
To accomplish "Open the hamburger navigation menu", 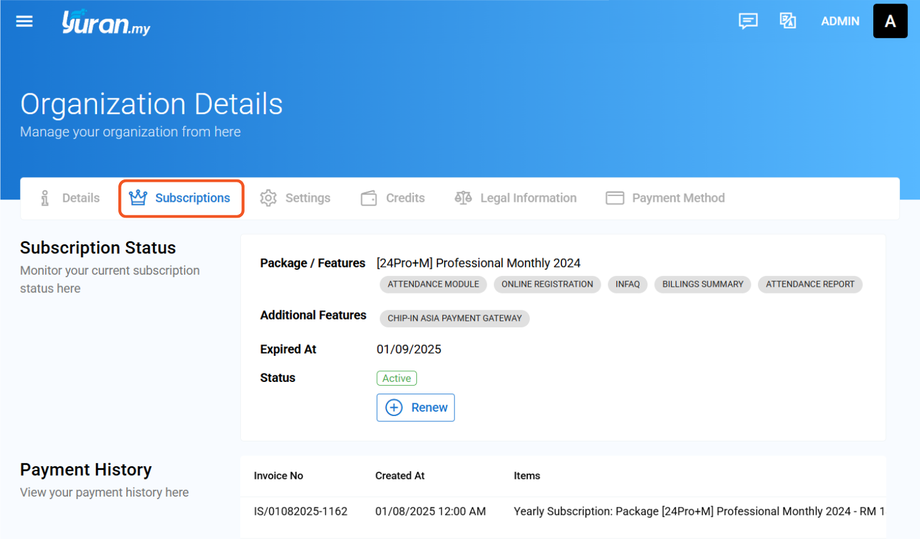I will click(24, 21).
